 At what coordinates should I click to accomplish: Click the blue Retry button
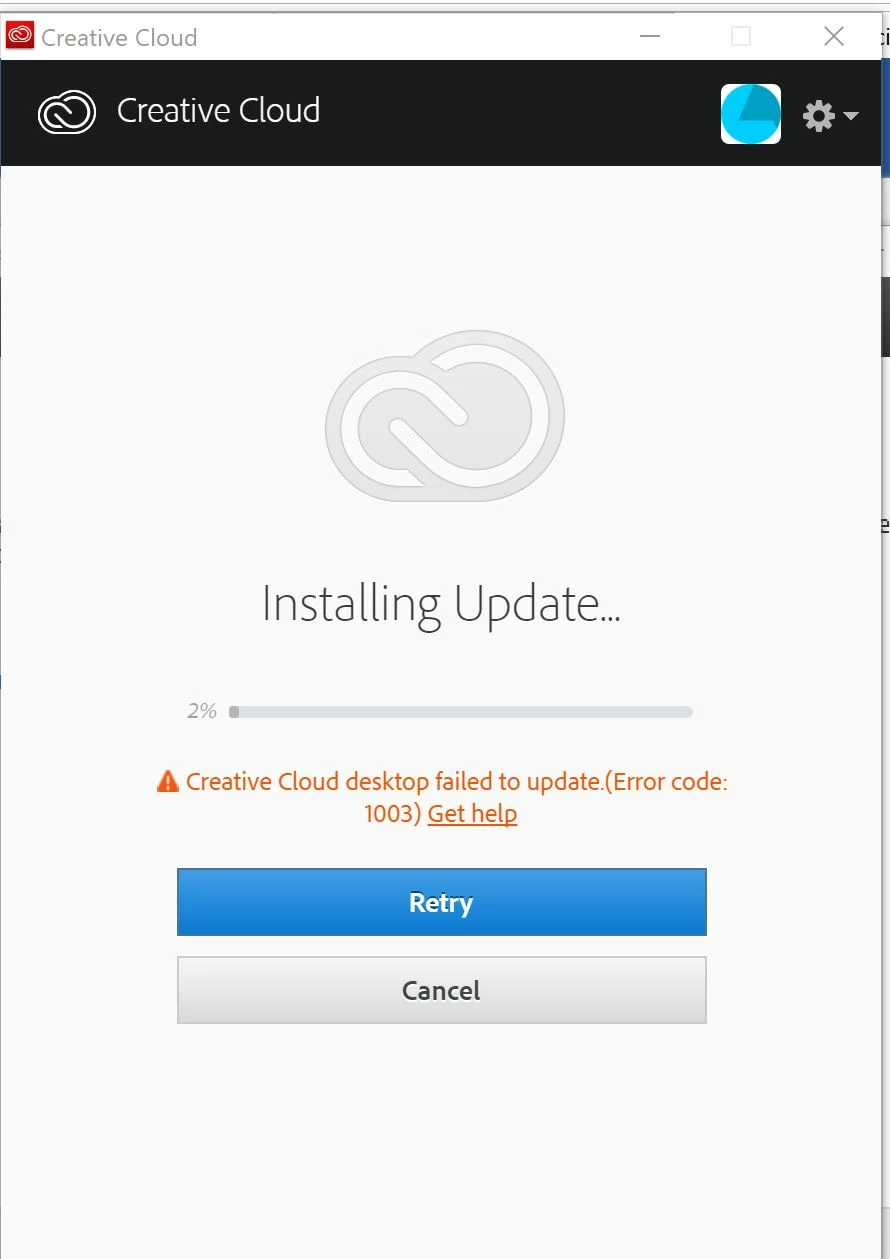click(x=442, y=902)
